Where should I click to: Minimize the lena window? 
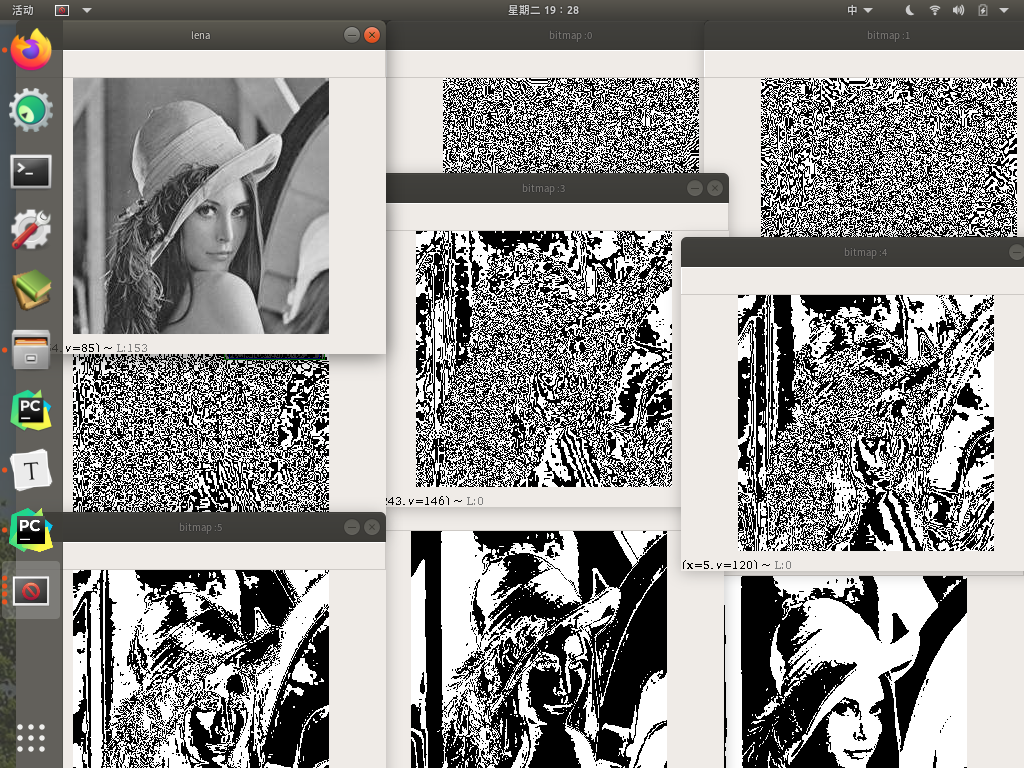click(351, 35)
